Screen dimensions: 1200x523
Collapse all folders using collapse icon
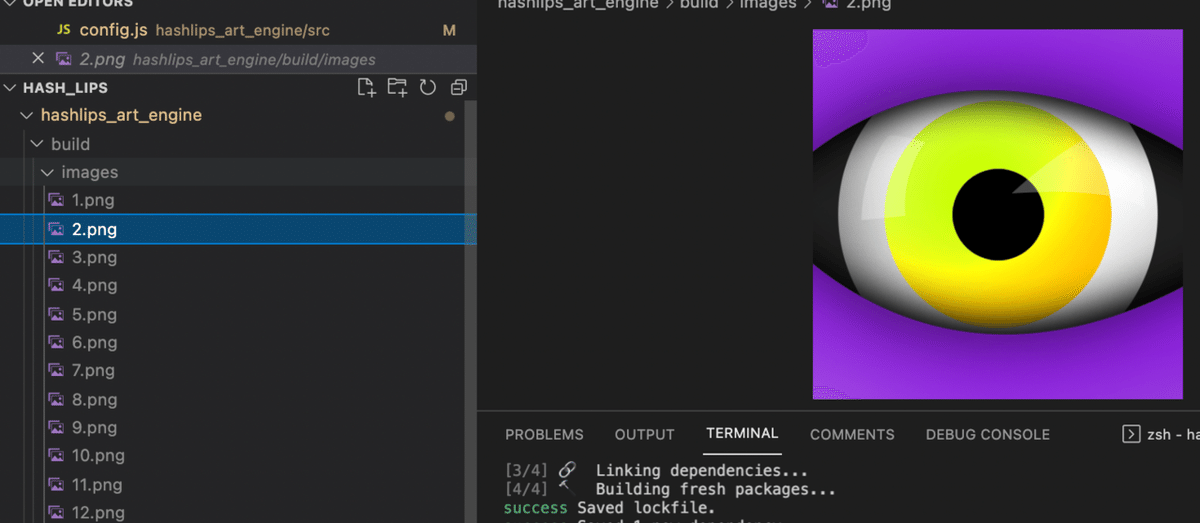tap(459, 87)
